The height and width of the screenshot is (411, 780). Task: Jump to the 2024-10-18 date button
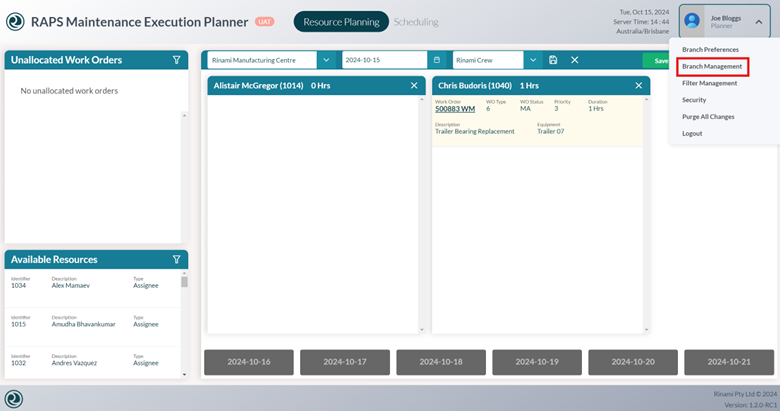(x=441, y=362)
